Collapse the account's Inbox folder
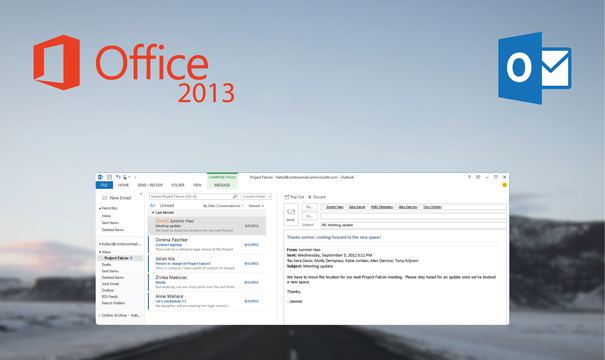 point(100,252)
